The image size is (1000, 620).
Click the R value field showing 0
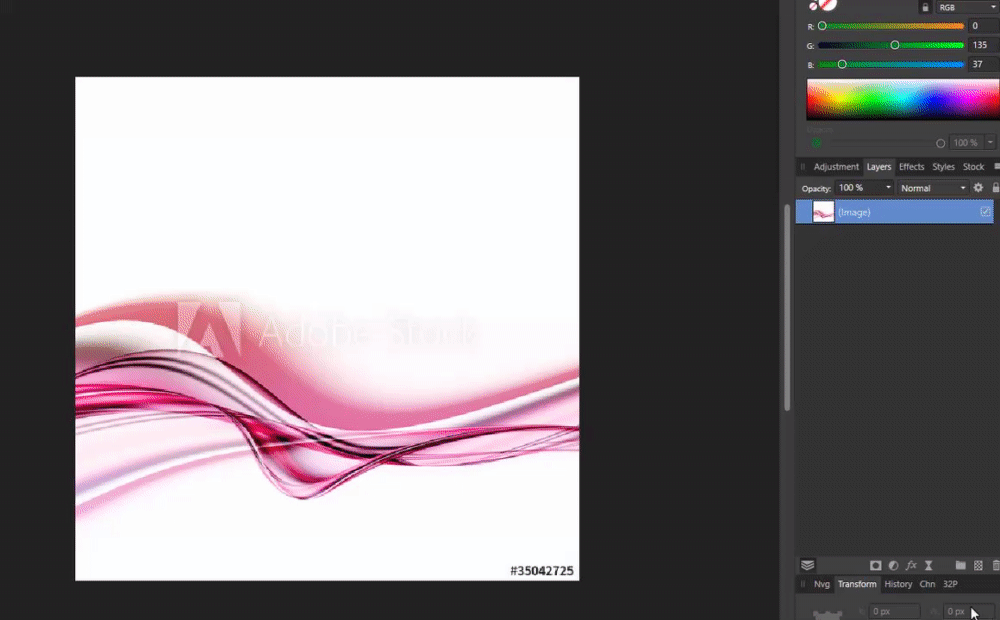pyautogui.click(x=983, y=26)
